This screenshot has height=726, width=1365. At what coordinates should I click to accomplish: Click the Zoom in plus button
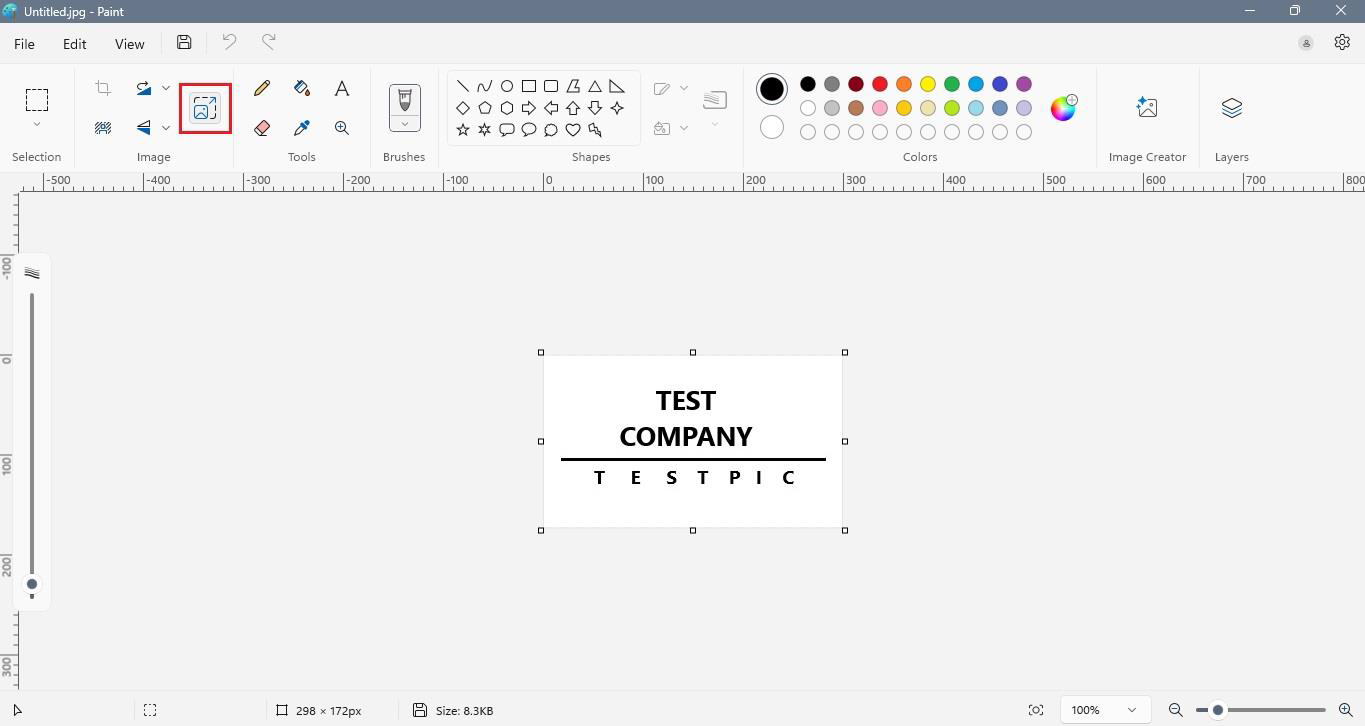(1345, 710)
